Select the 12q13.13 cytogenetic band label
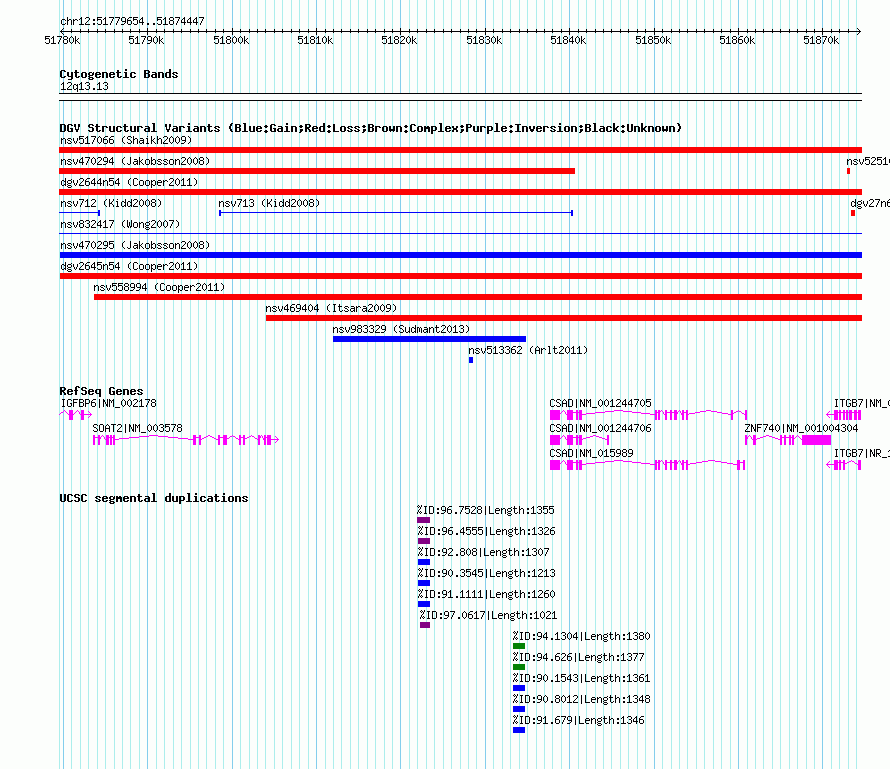This screenshot has width=890, height=769. pos(84,86)
